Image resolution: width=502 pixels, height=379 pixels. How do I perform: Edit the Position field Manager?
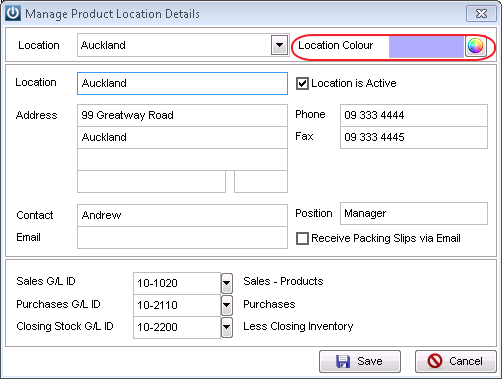pos(414,213)
